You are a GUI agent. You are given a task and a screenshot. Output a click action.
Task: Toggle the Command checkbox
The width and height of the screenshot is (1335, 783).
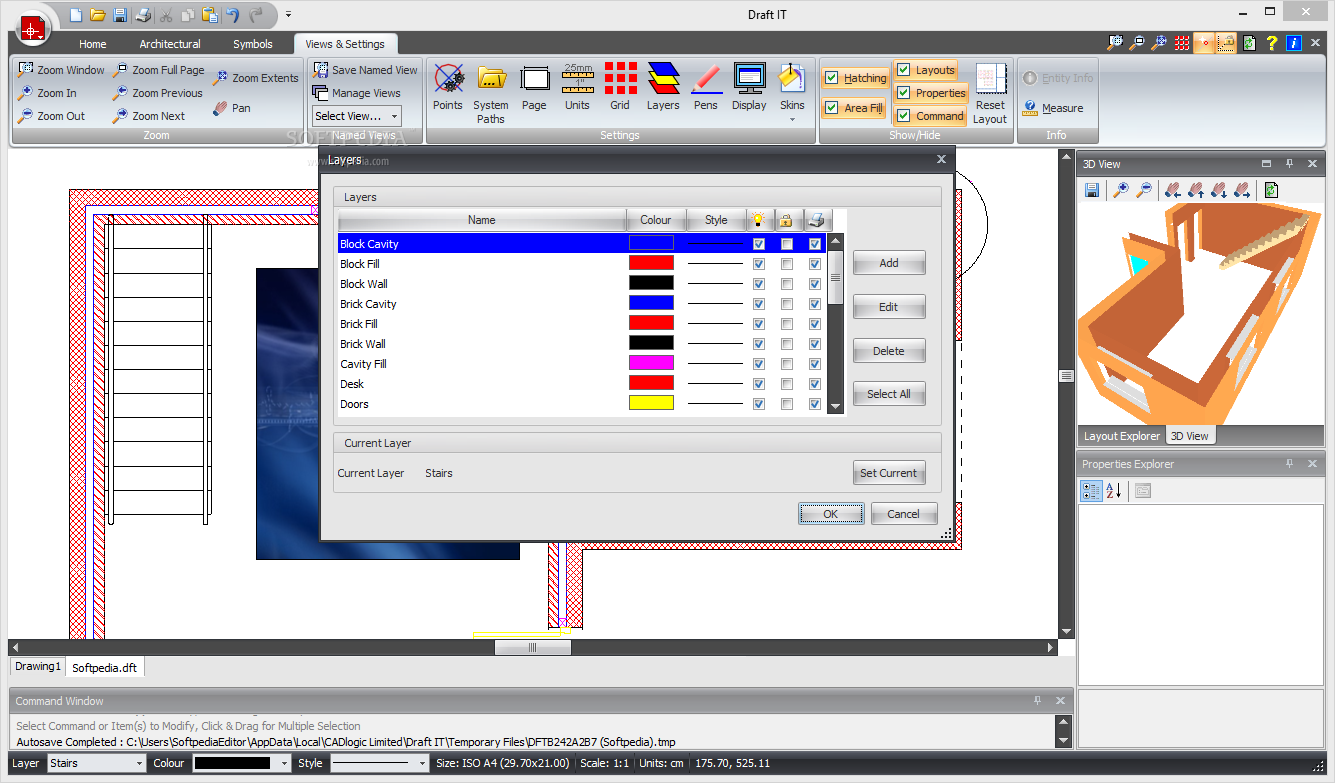[903, 116]
